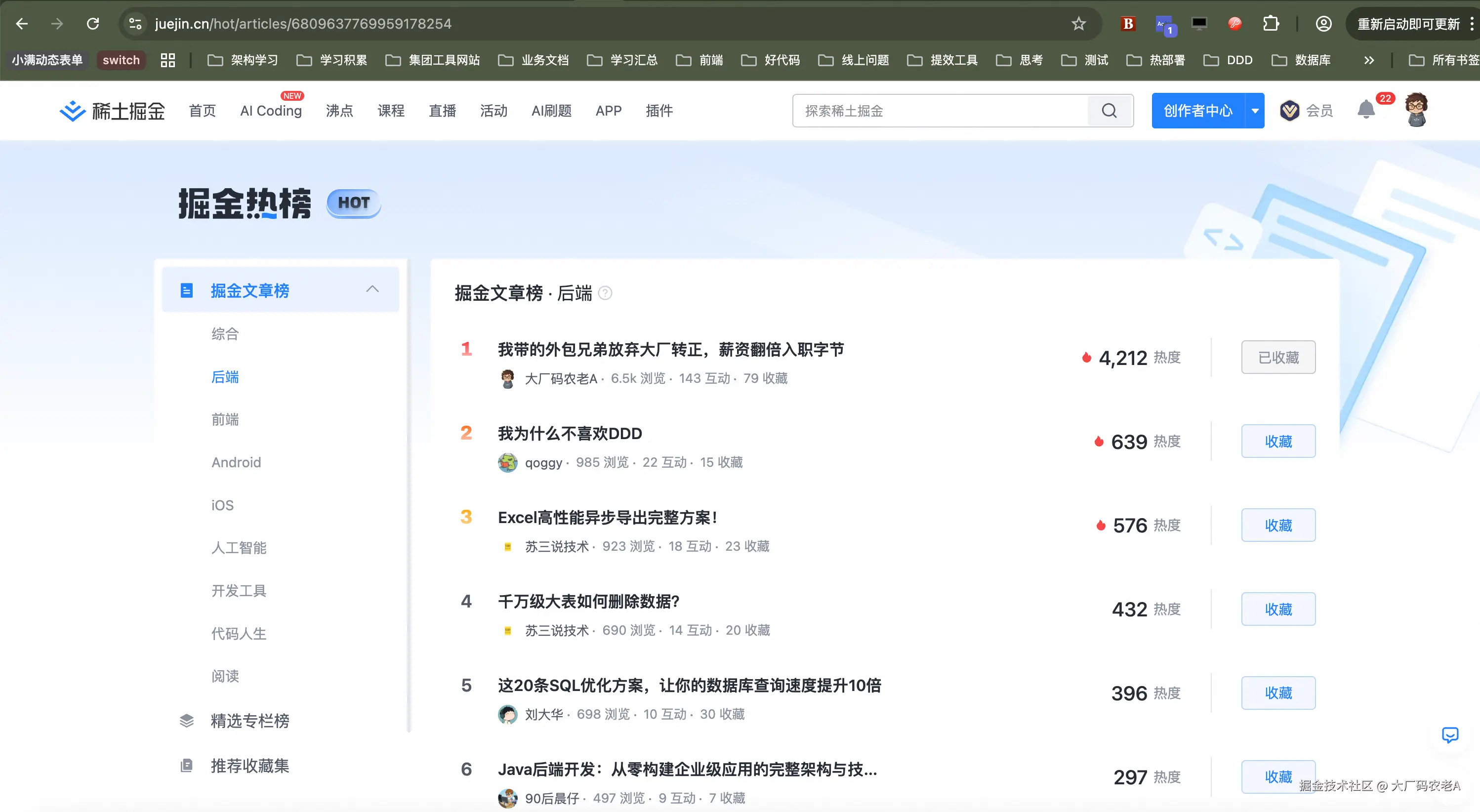Refresh the page with the reload icon
Screen dimensions: 1480x812
93,24
